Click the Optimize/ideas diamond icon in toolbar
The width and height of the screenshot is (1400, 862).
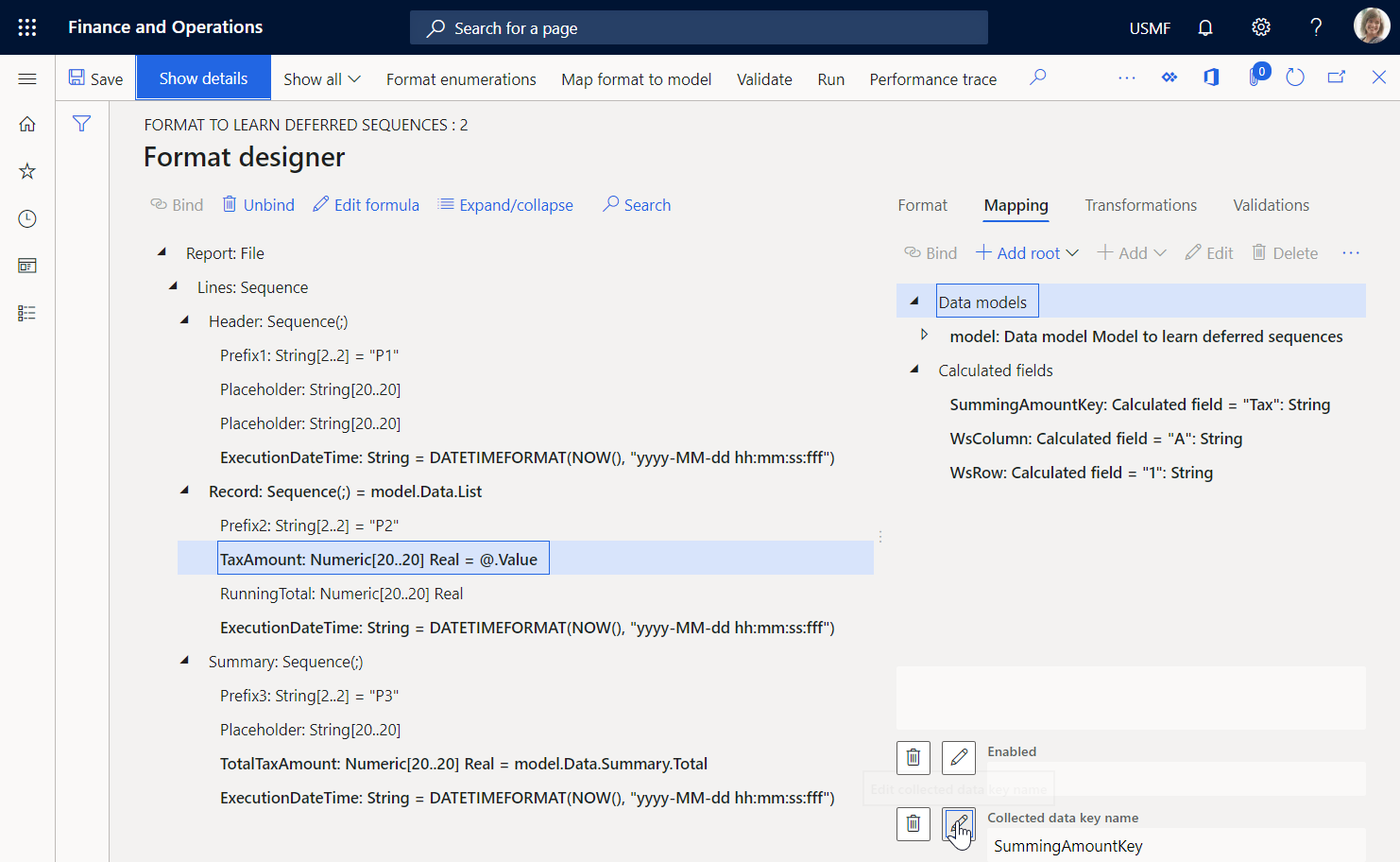tap(1169, 78)
